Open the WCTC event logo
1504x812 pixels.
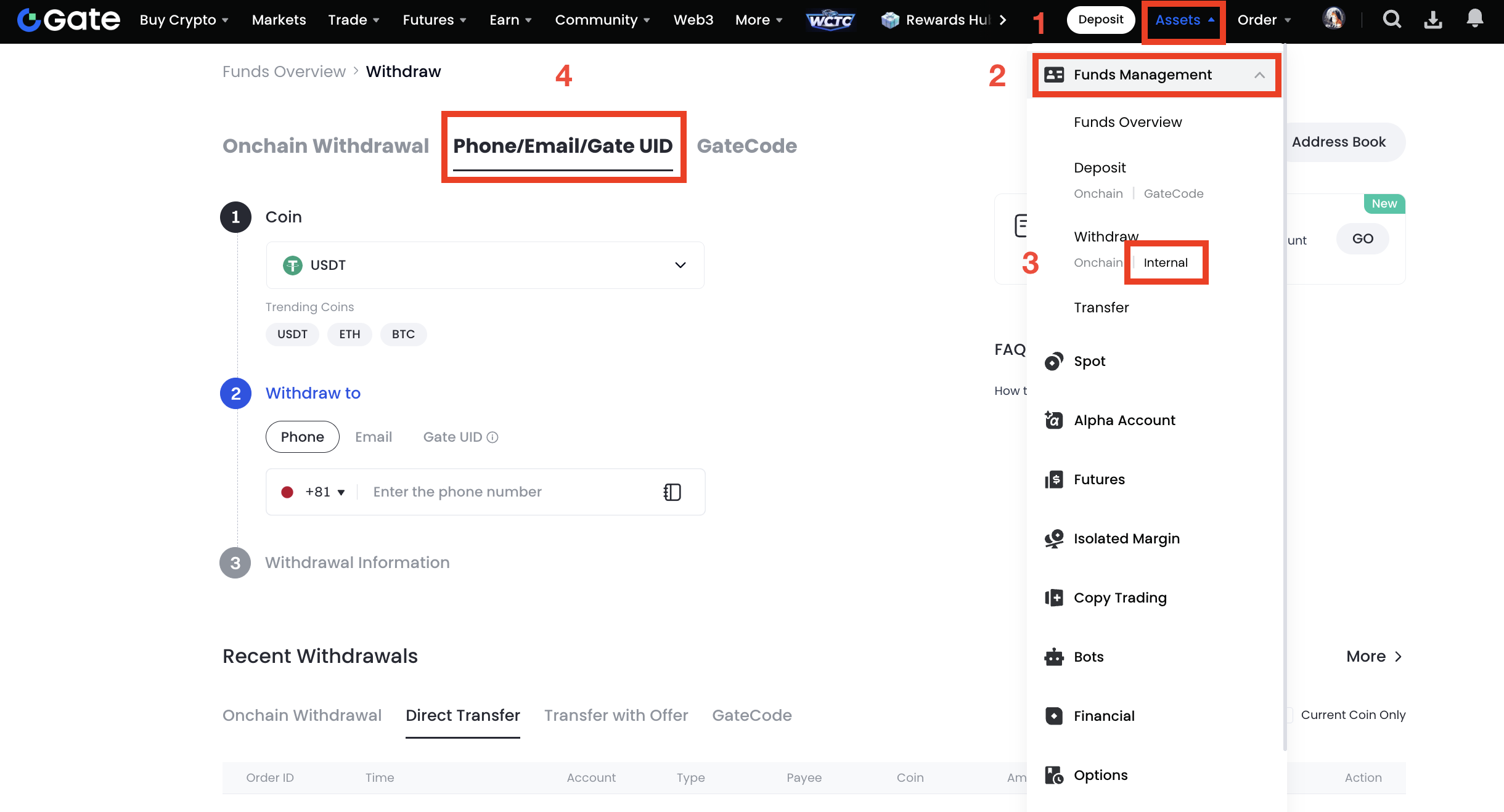pyautogui.click(x=830, y=20)
